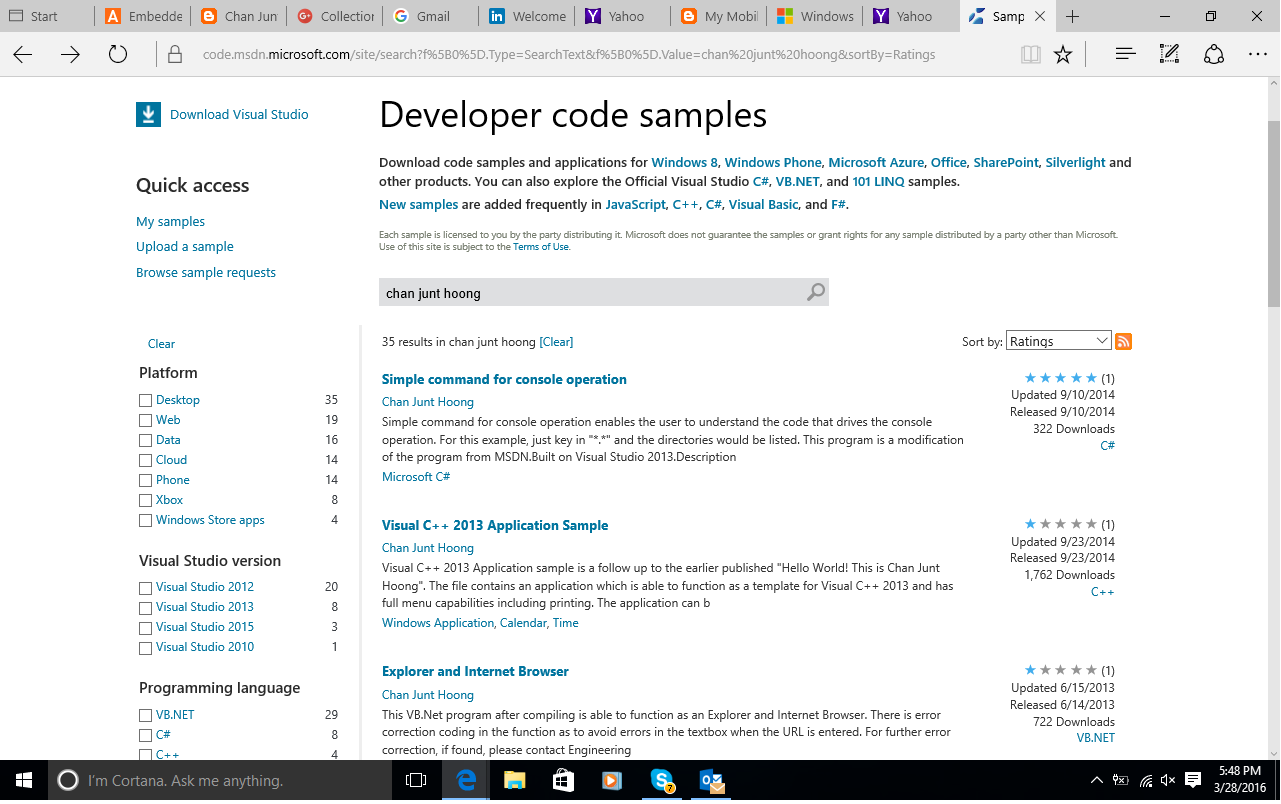Viewport: 1281px width, 804px height.
Task: Click the Cortana Ask me anything box
Action: pos(220,780)
